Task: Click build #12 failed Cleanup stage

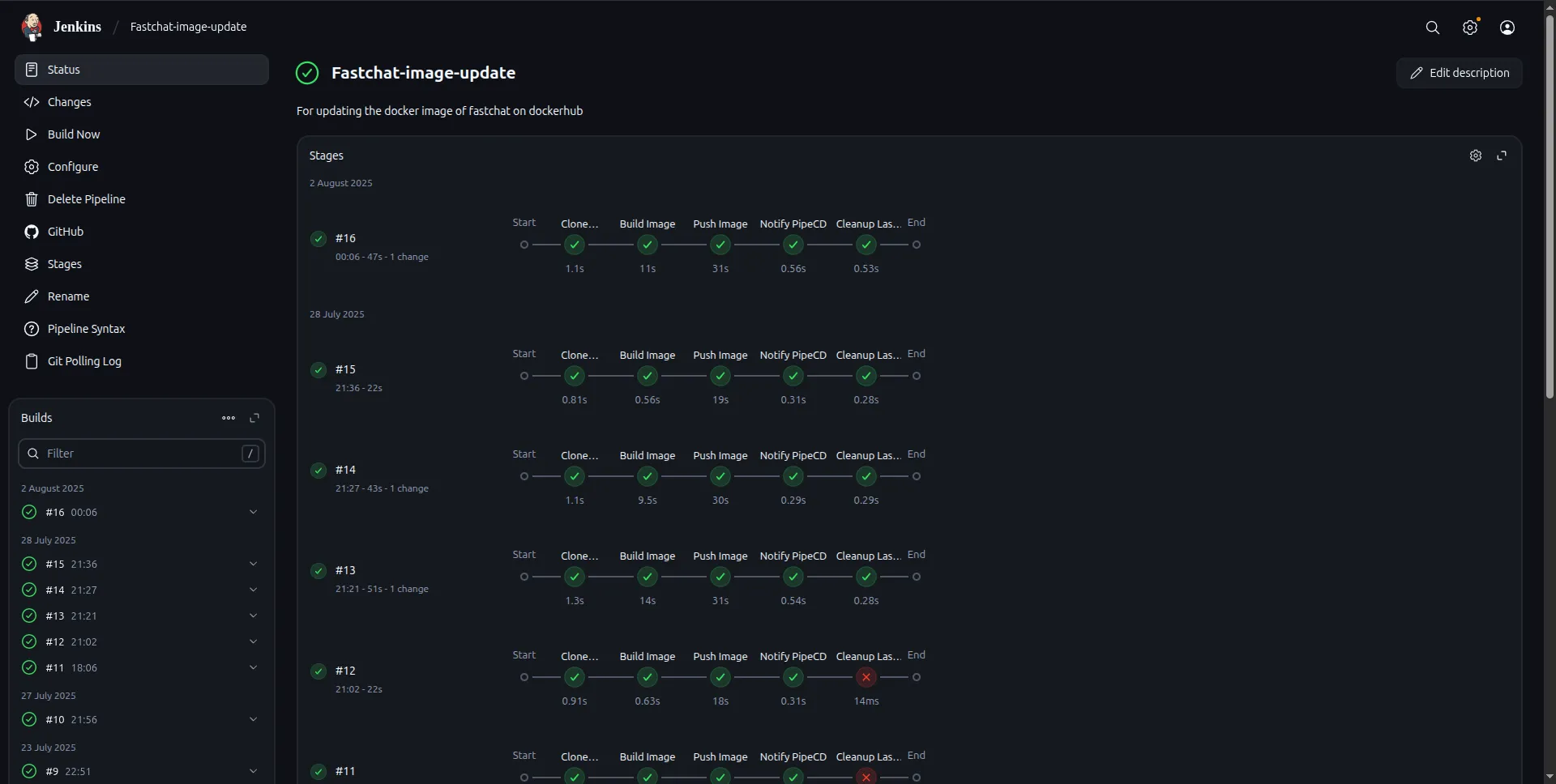Action: click(866, 677)
